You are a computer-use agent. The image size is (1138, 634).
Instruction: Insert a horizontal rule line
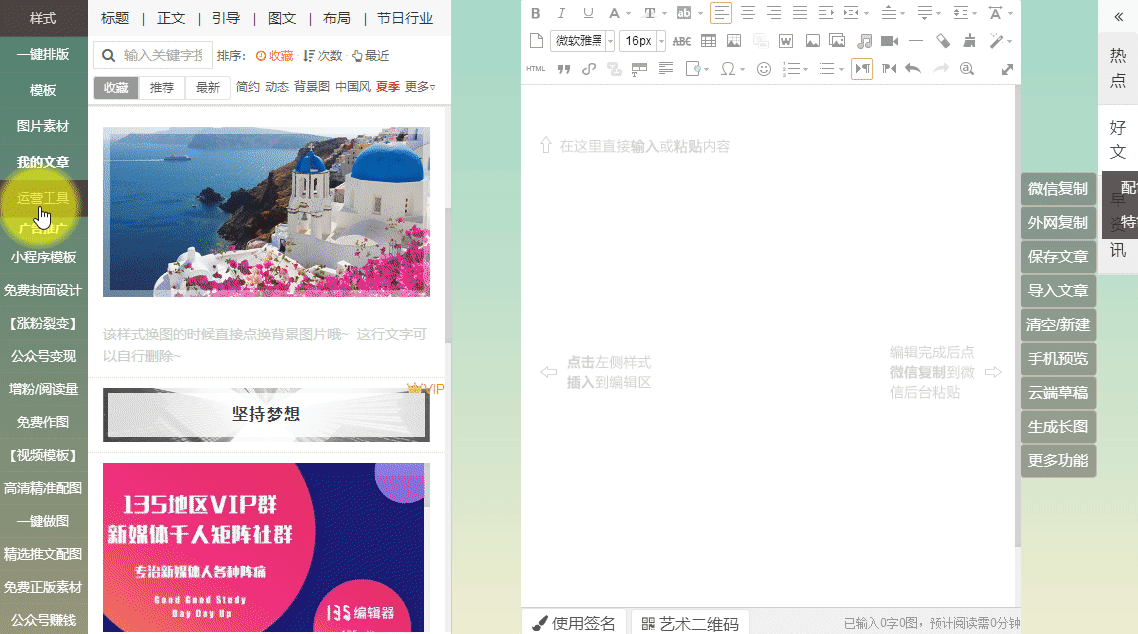click(916, 41)
